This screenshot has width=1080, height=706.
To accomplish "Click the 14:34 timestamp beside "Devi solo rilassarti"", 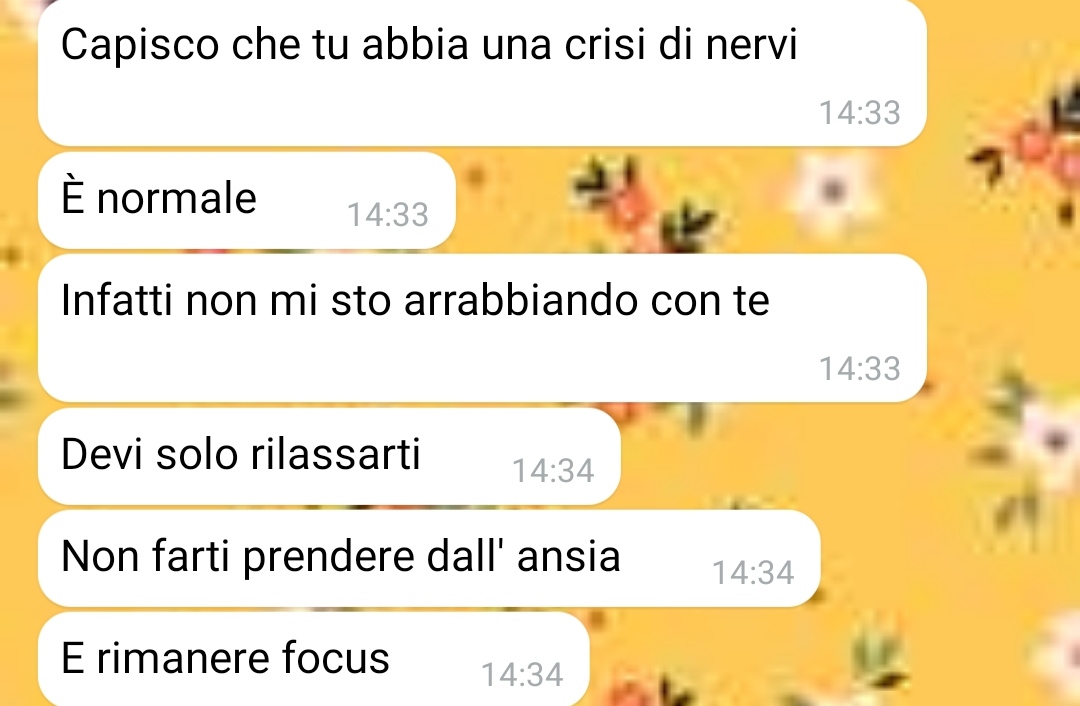I will [x=553, y=471].
